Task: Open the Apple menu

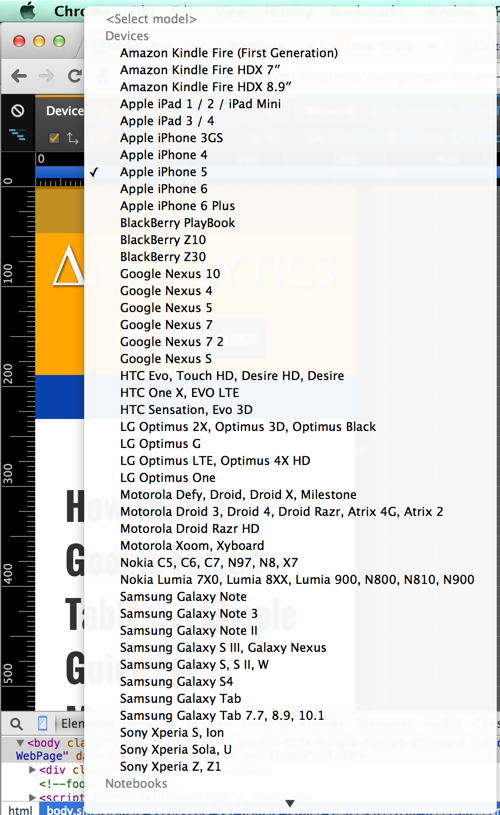Action: [x=27, y=10]
